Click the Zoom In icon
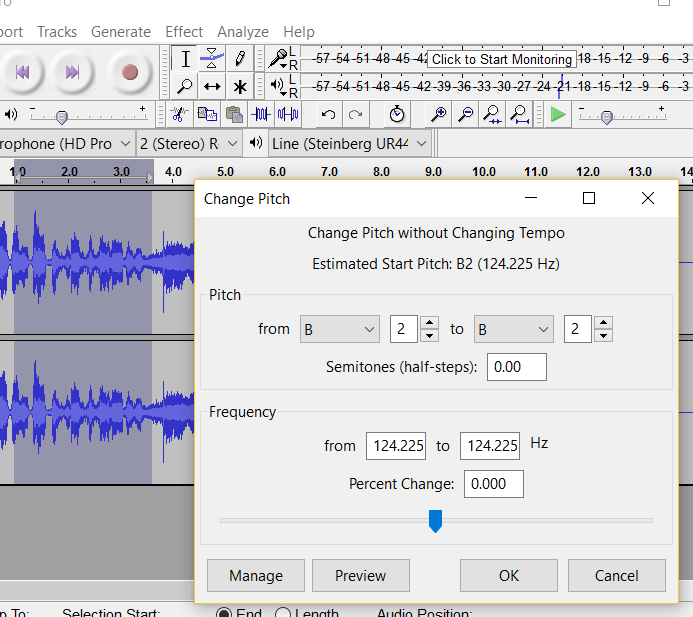Viewport: 693px width, 617px height. coord(438,114)
